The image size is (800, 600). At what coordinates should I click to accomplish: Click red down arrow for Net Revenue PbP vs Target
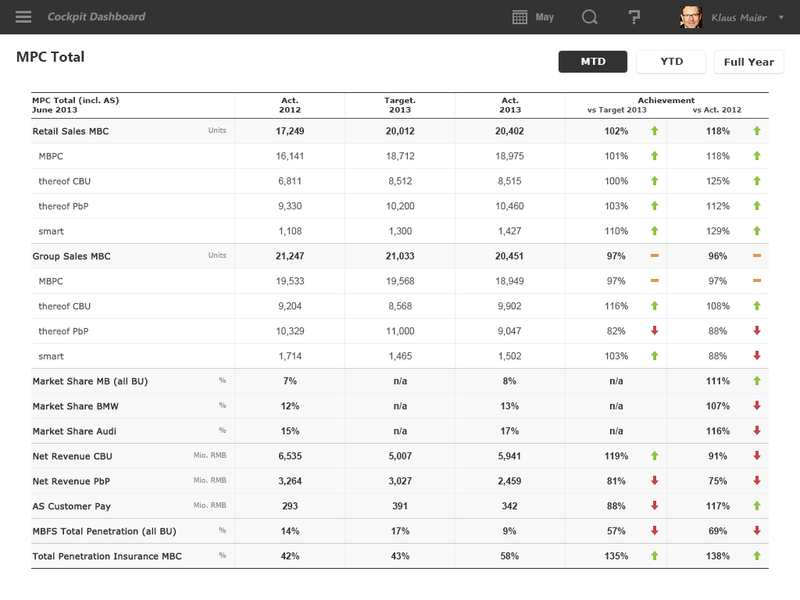(x=654, y=481)
